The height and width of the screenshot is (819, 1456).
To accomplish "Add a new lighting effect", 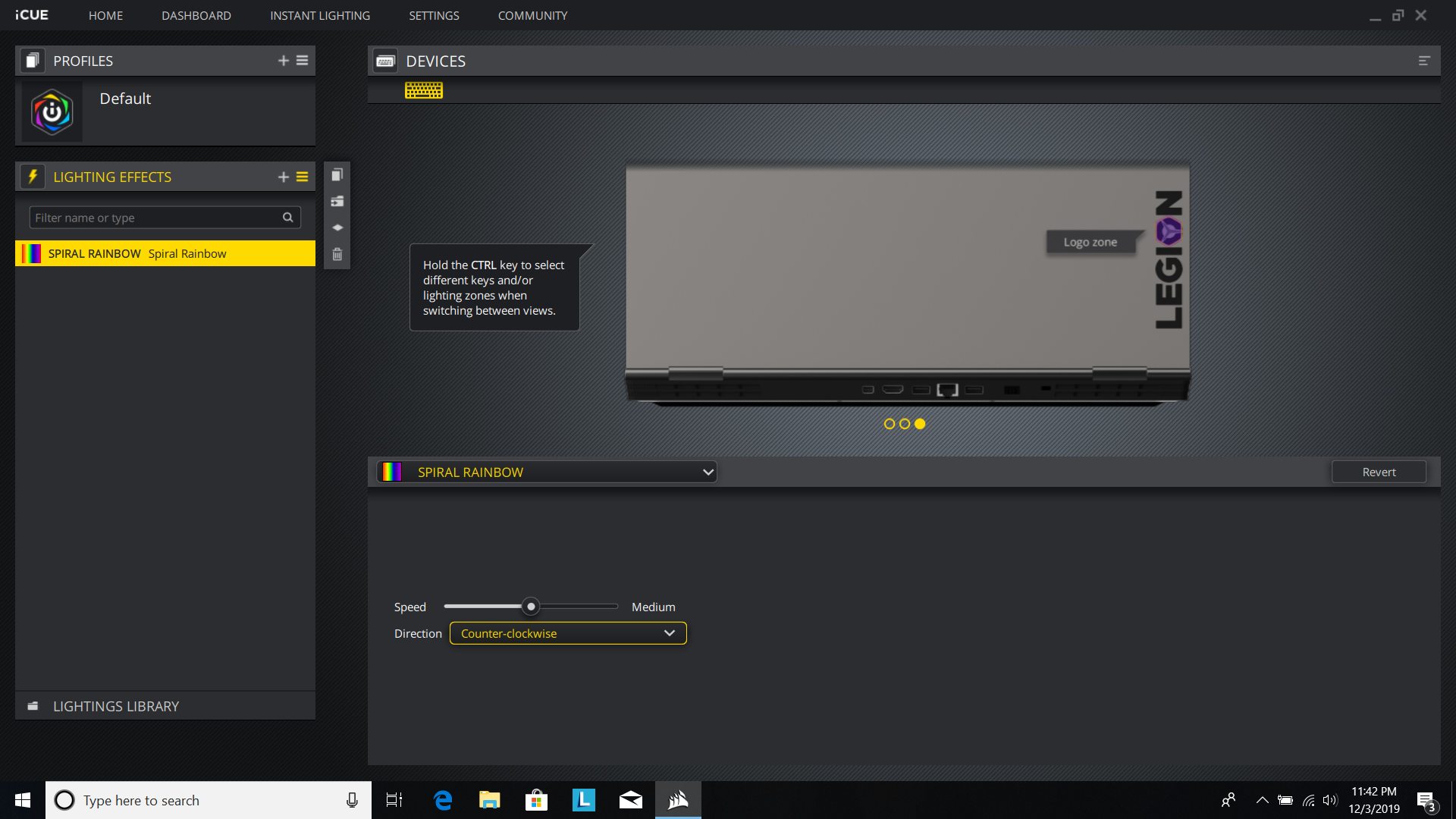I will [283, 177].
